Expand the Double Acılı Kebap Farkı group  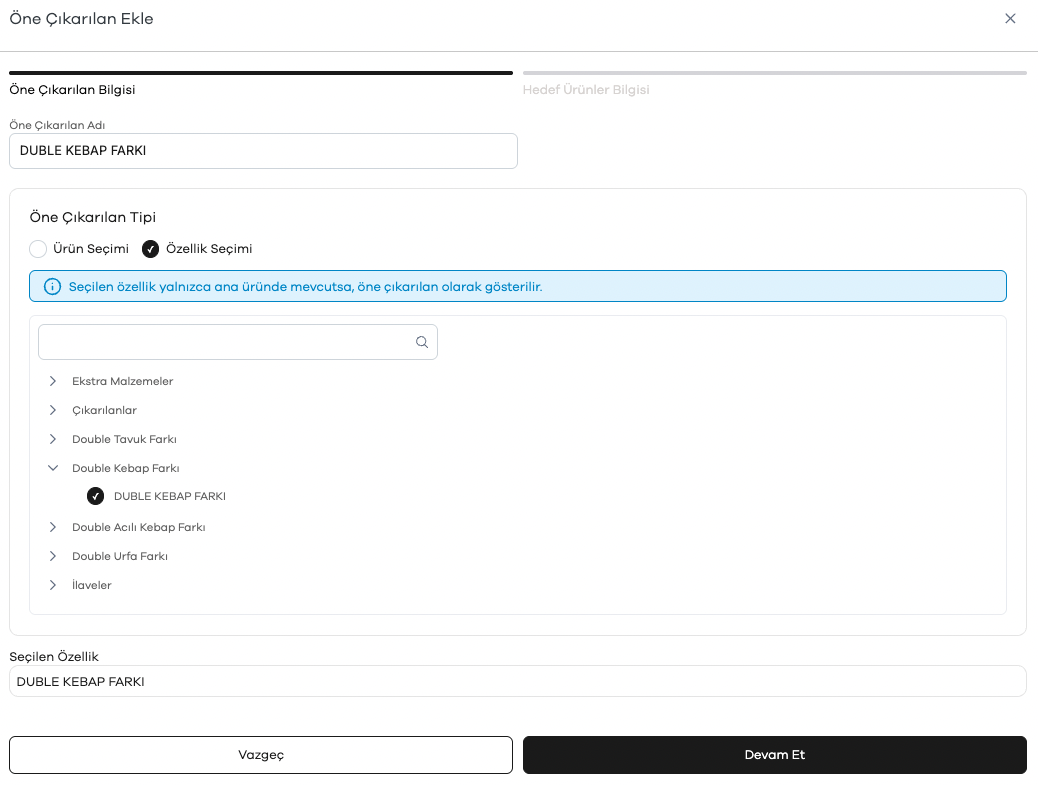(53, 528)
